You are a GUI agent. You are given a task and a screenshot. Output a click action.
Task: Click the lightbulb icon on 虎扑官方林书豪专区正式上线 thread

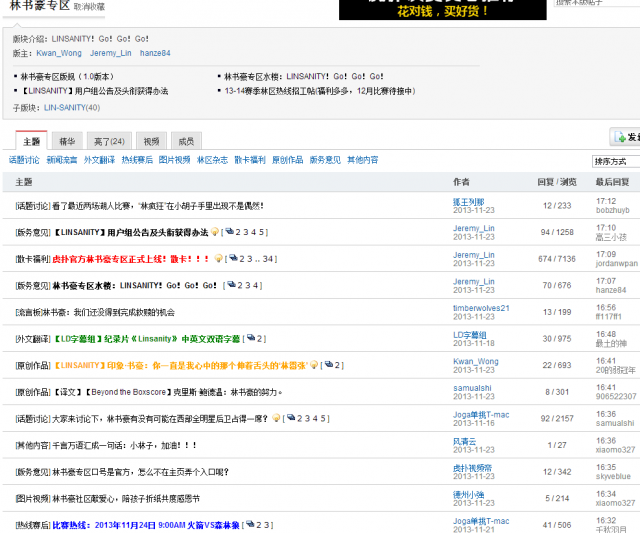[218, 259]
